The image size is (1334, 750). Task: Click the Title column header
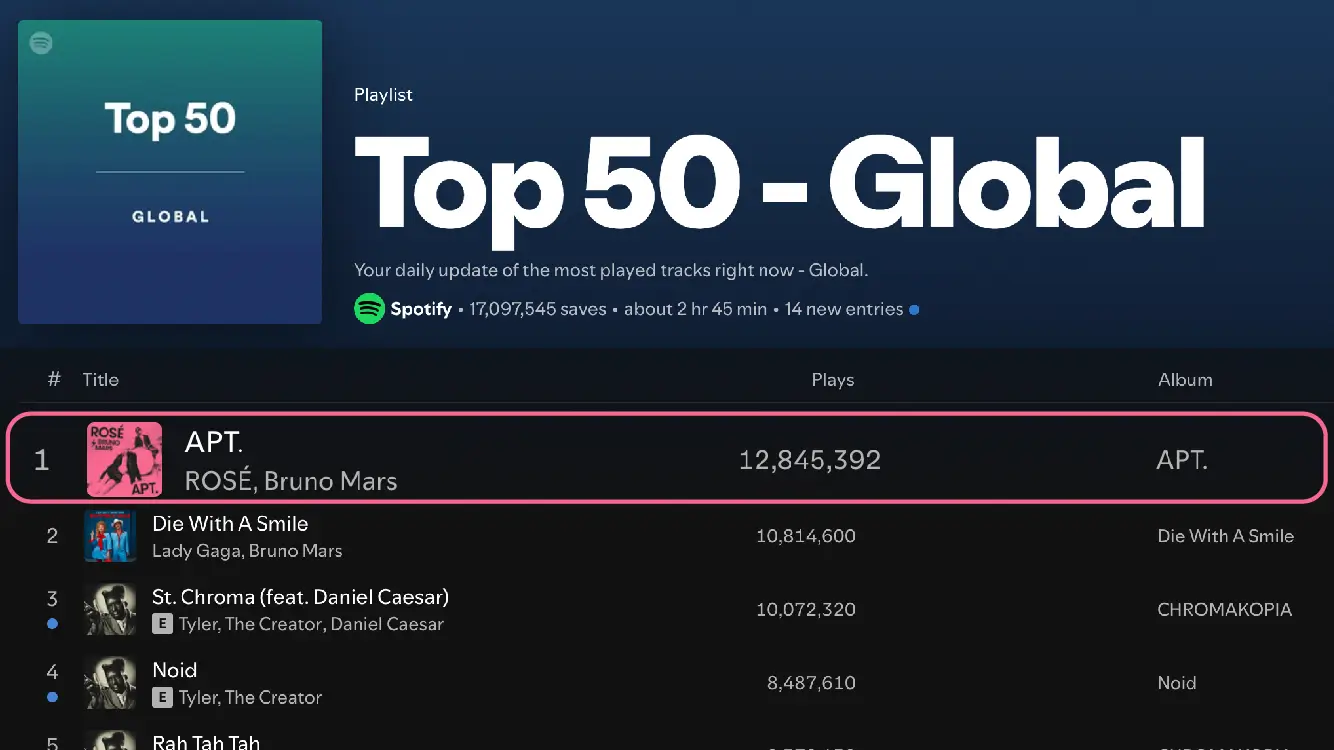100,380
